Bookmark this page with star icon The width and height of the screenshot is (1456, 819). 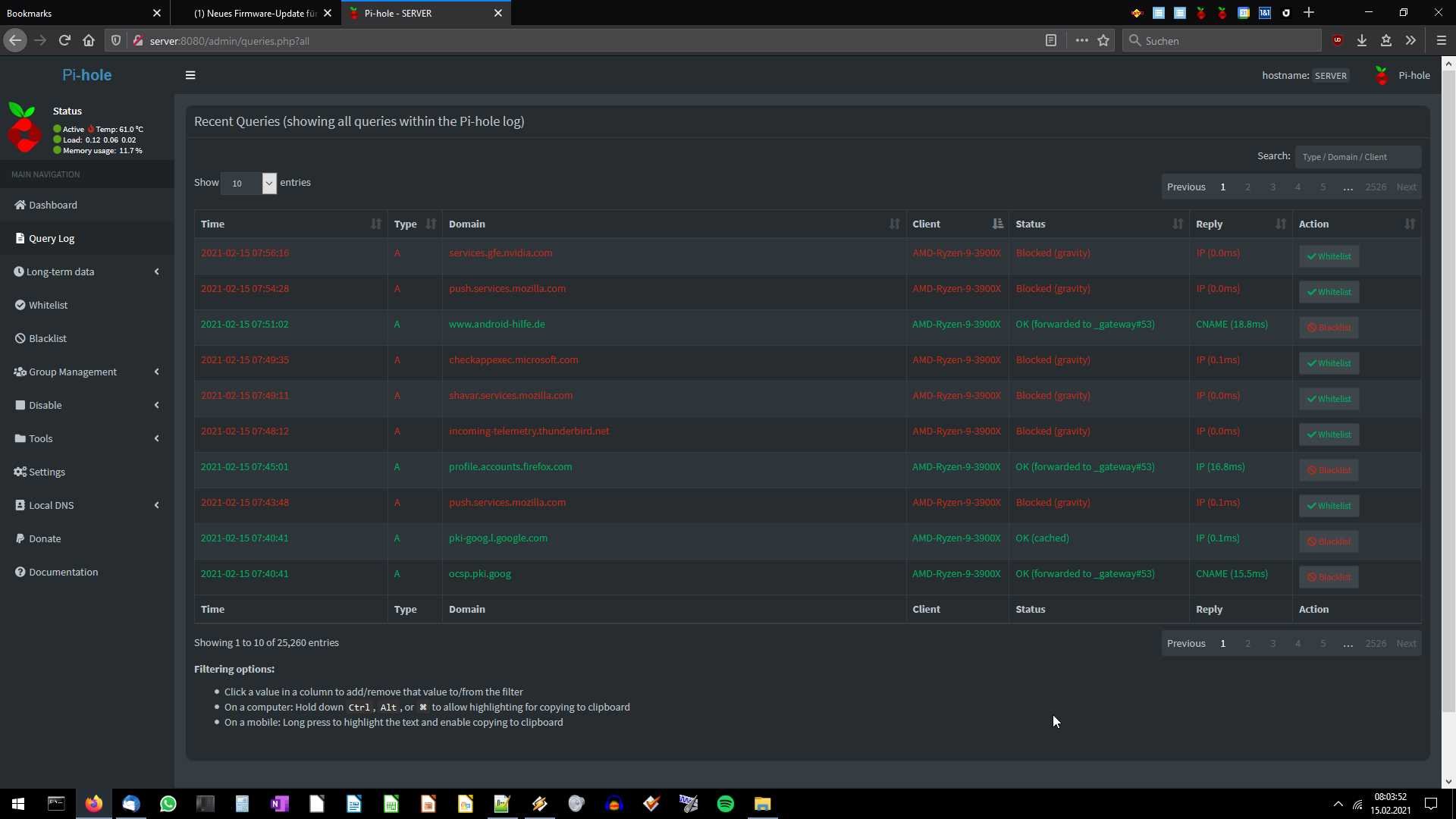[1103, 40]
